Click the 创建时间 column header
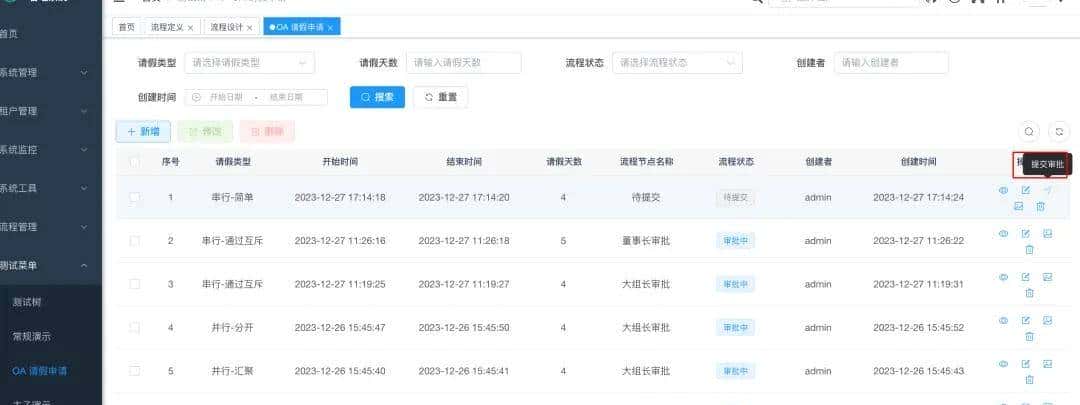The height and width of the screenshot is (405, 1080). click(918, 162)
